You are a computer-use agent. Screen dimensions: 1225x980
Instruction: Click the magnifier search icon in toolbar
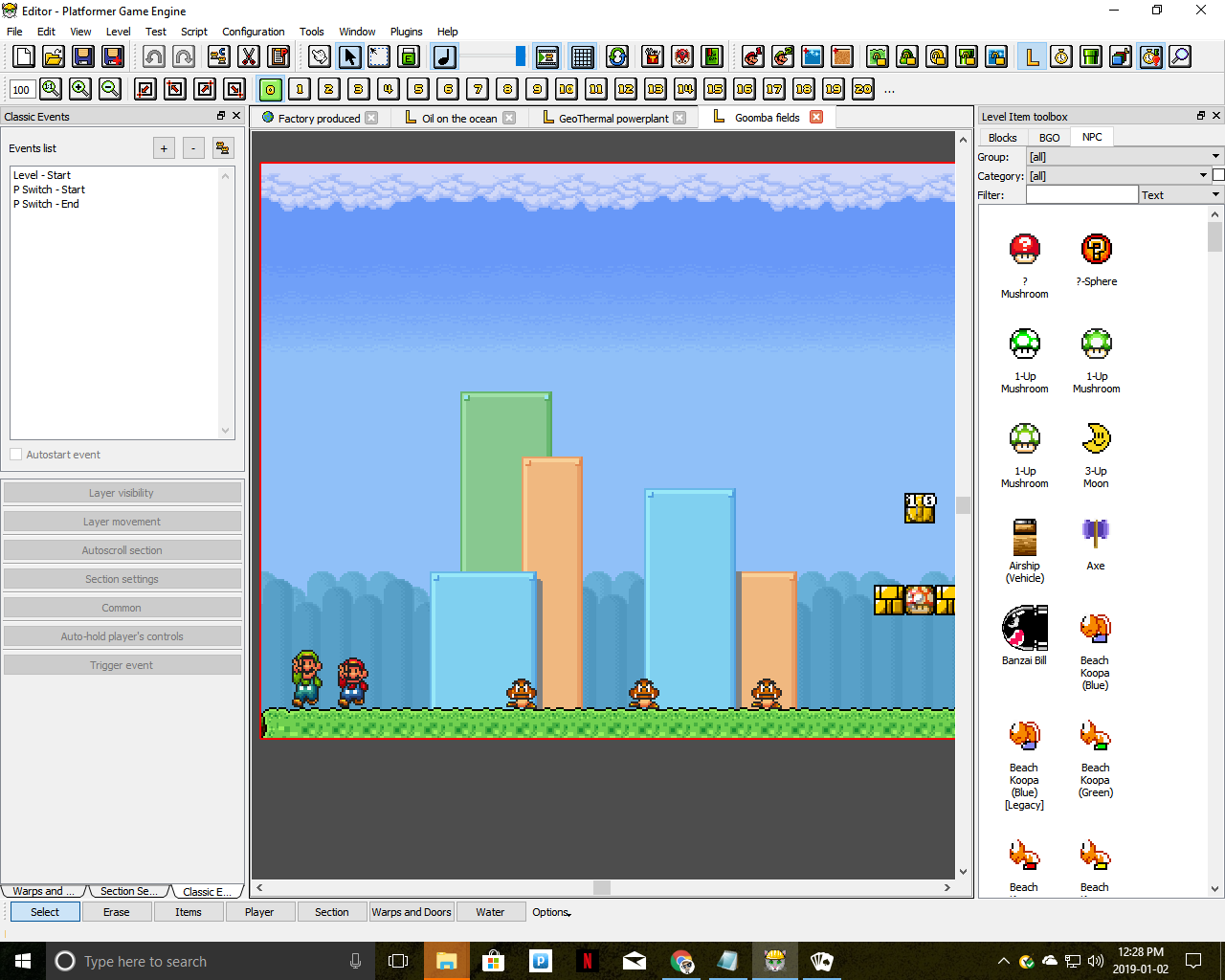(1180, 56)
